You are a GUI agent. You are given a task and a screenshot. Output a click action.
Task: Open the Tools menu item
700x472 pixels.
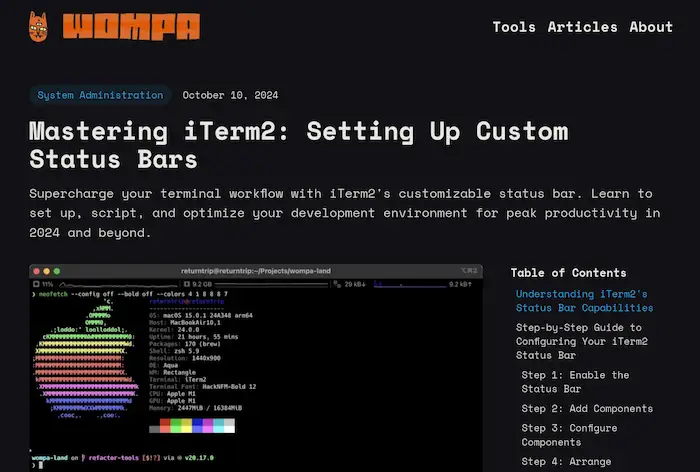[x=514, y=27]
